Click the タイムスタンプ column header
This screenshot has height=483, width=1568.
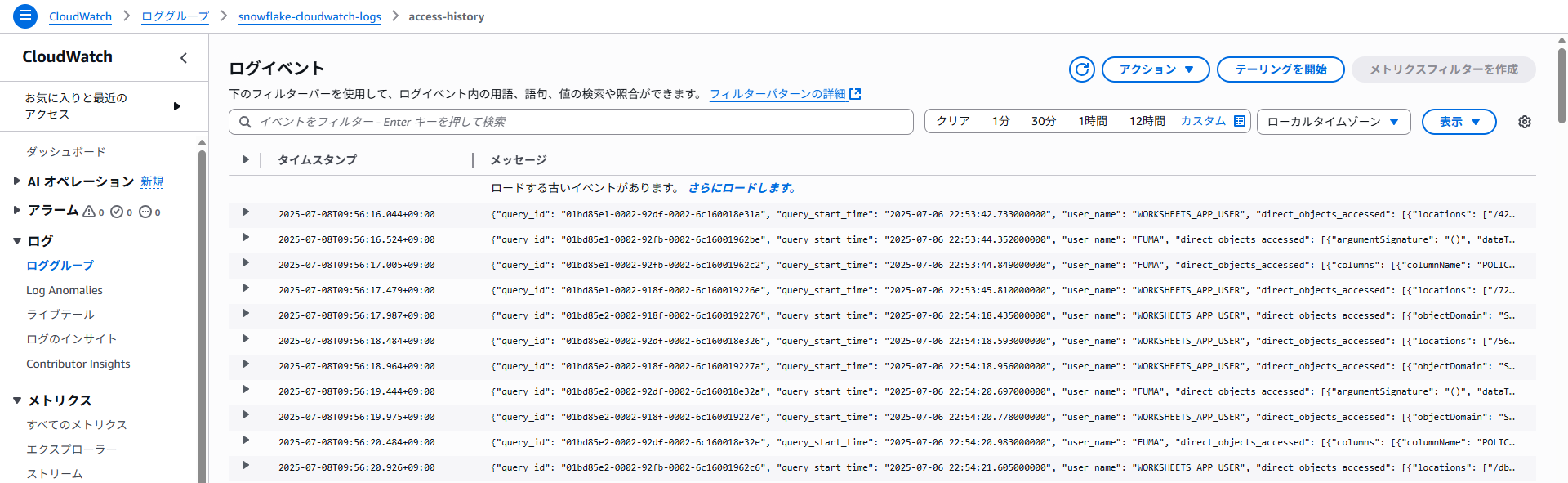click(x=317, y=160)
